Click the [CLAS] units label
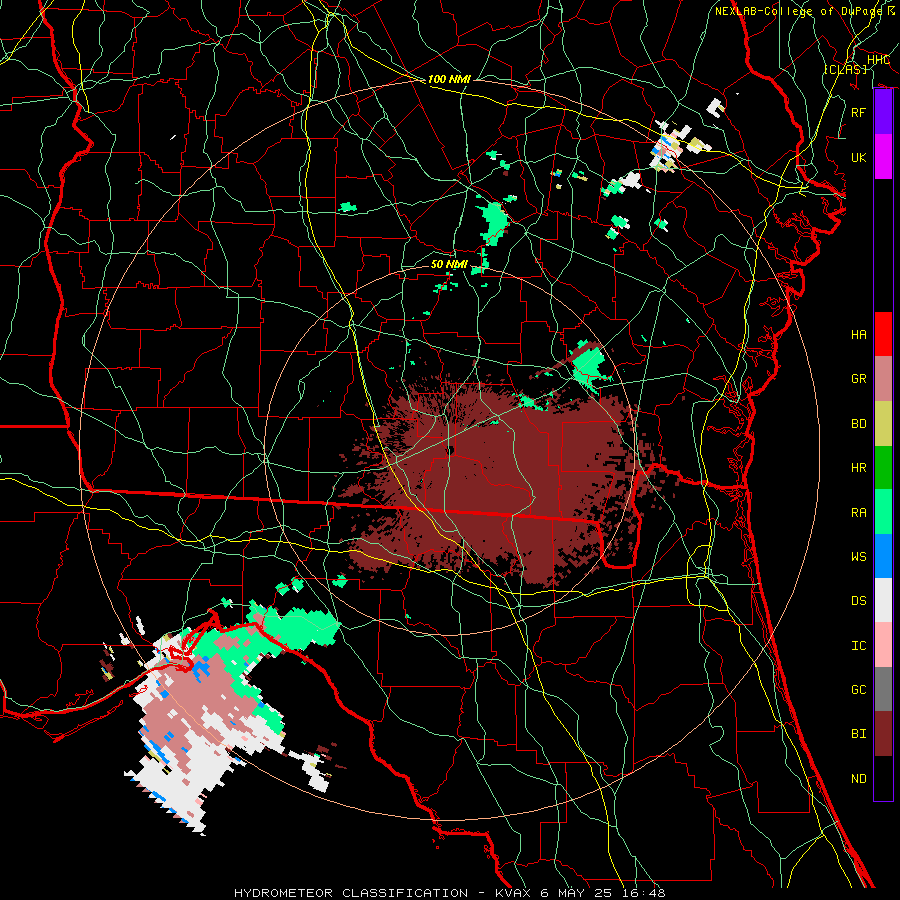Screen dimensions: 900x900 pos(845,69)
